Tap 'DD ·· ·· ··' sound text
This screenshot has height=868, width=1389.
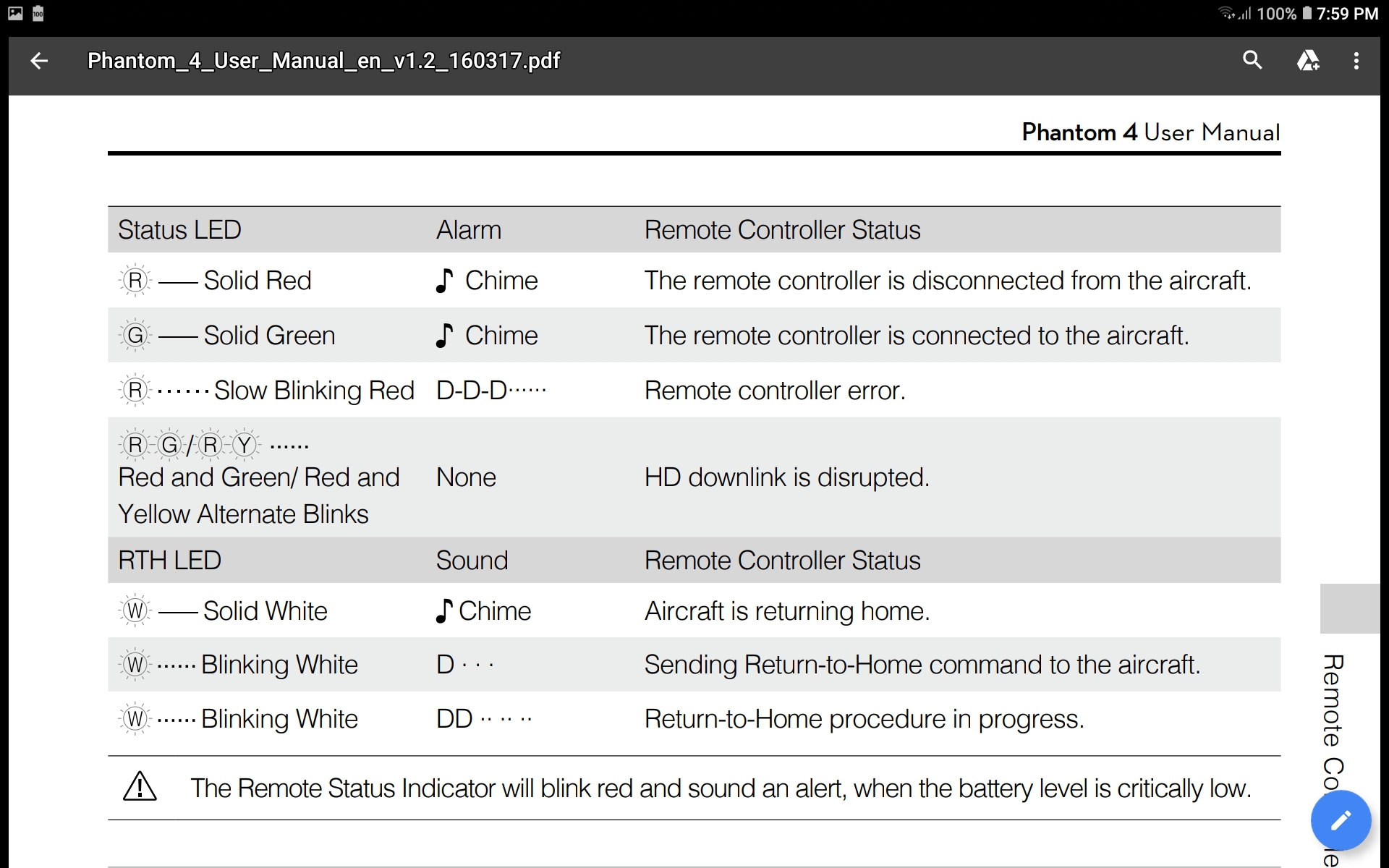click(x=484, y=719)
